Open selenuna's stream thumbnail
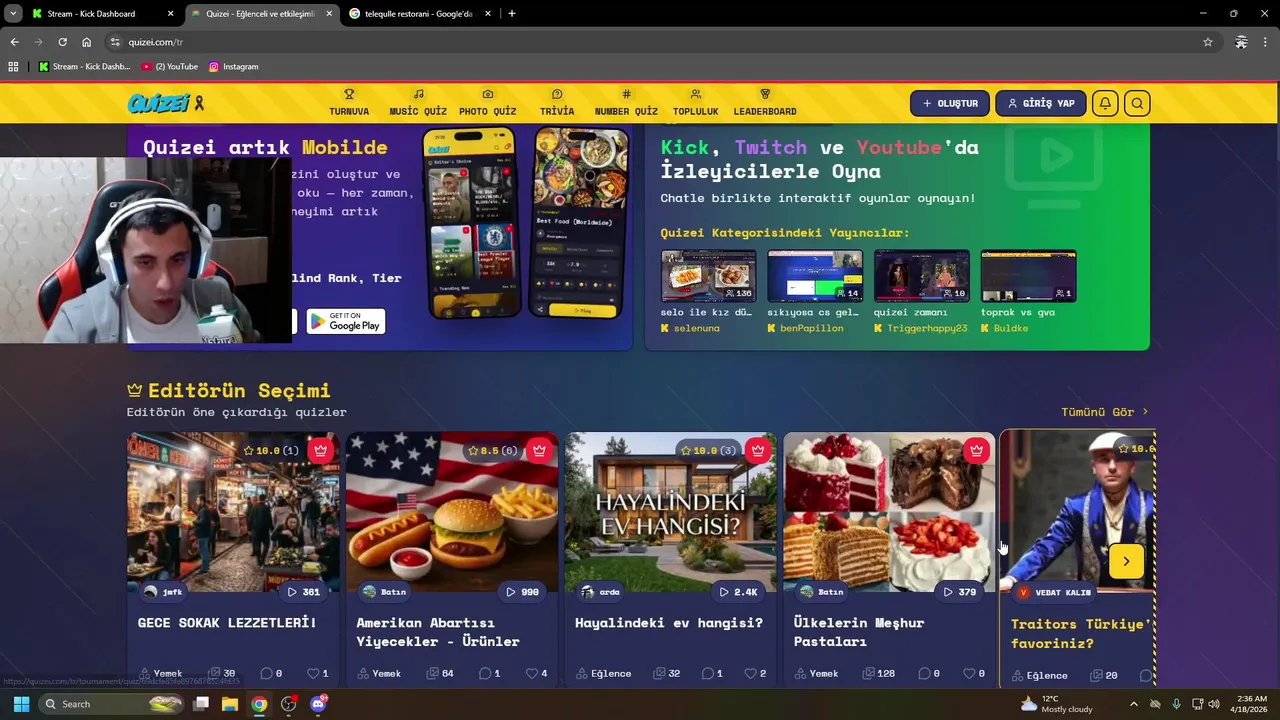The width and height of the screenshot is (1280, 720). 708,276
